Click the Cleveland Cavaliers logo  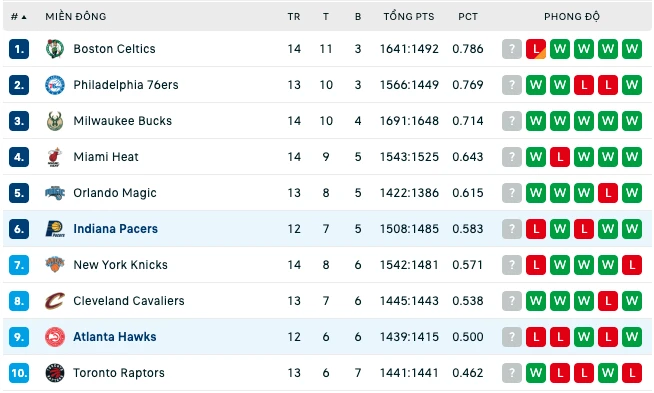pyautogui.click(x=55, y=301)
